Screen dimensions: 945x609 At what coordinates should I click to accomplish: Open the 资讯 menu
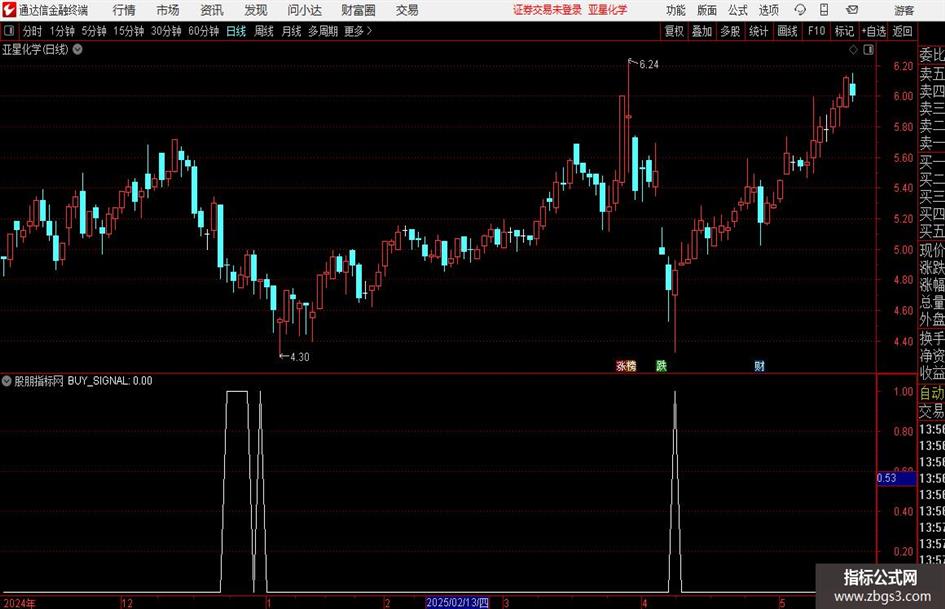tap(212, 10)
